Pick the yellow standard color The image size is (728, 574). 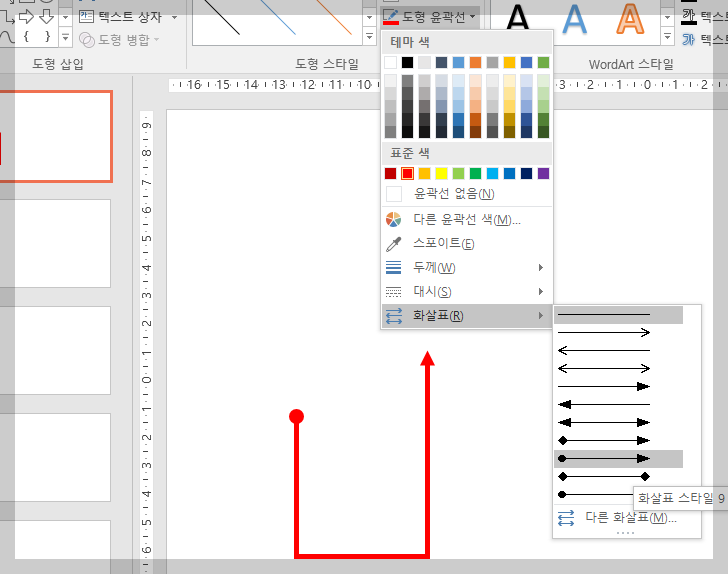442,173
